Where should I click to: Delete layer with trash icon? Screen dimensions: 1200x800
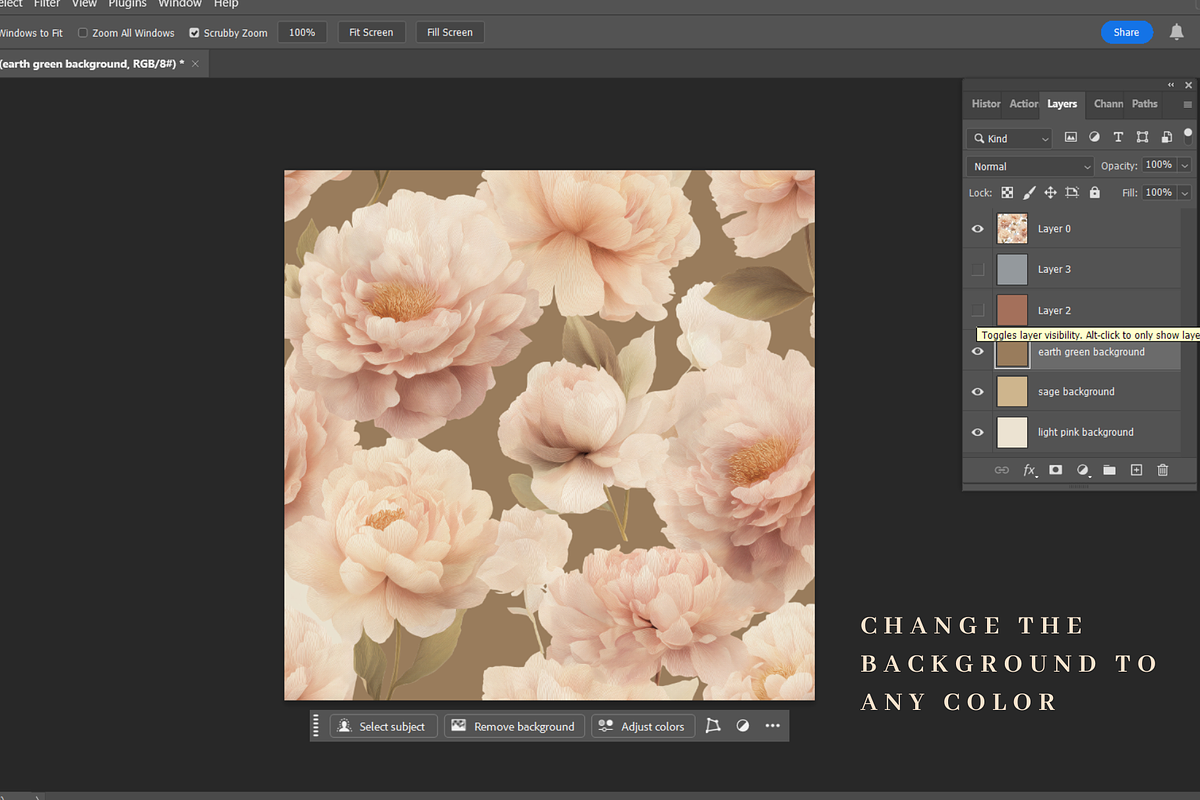[x=1163, y=470]
